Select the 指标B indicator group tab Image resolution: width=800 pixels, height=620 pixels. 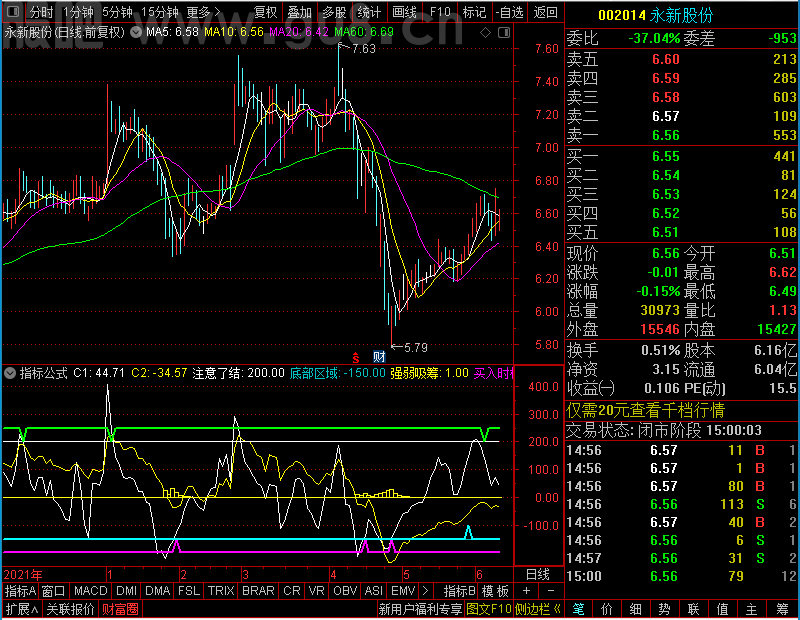coord(459,591)
